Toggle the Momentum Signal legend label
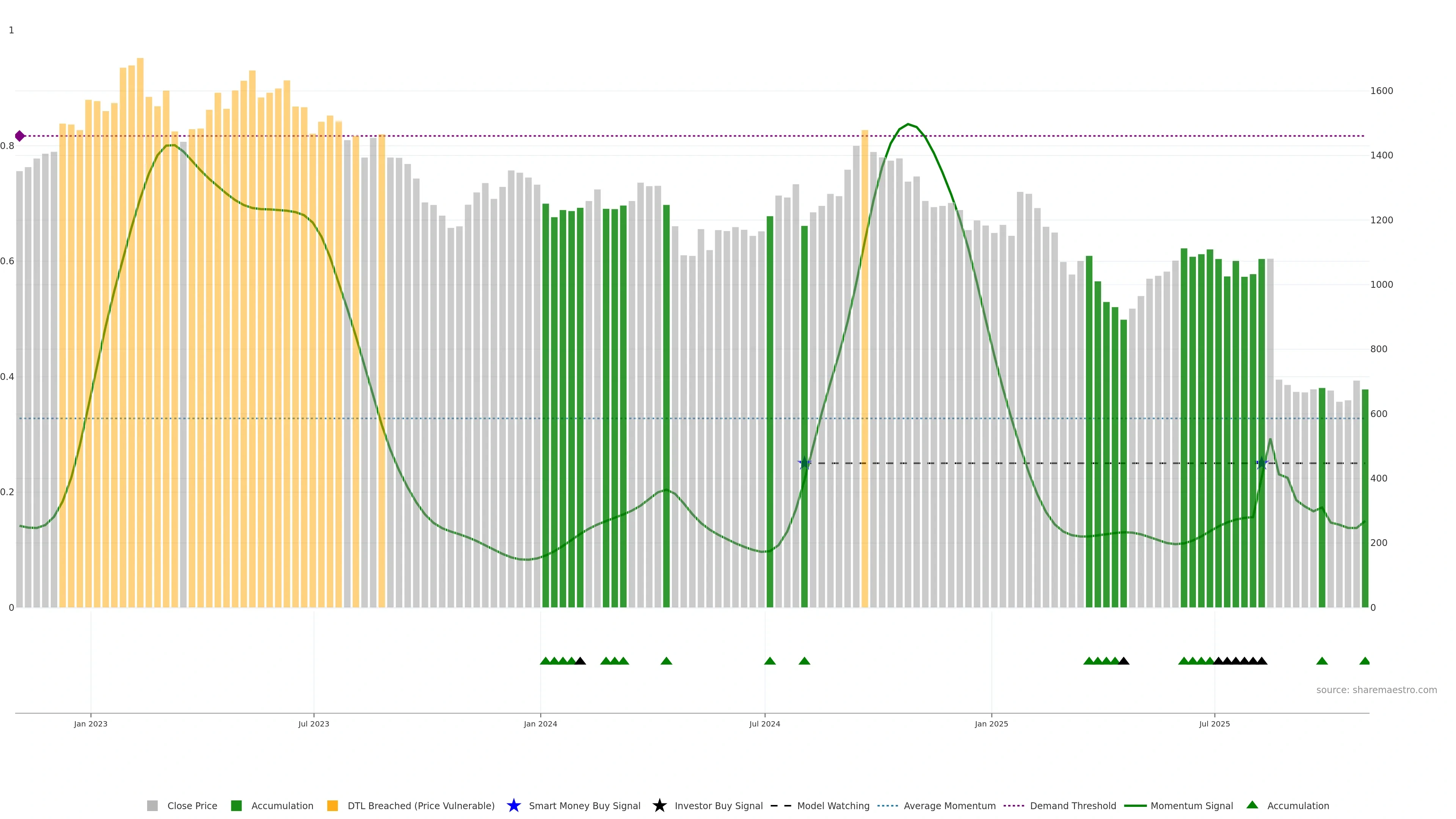This screenshot has width=1456, height=819. (x=1191, y=805)
